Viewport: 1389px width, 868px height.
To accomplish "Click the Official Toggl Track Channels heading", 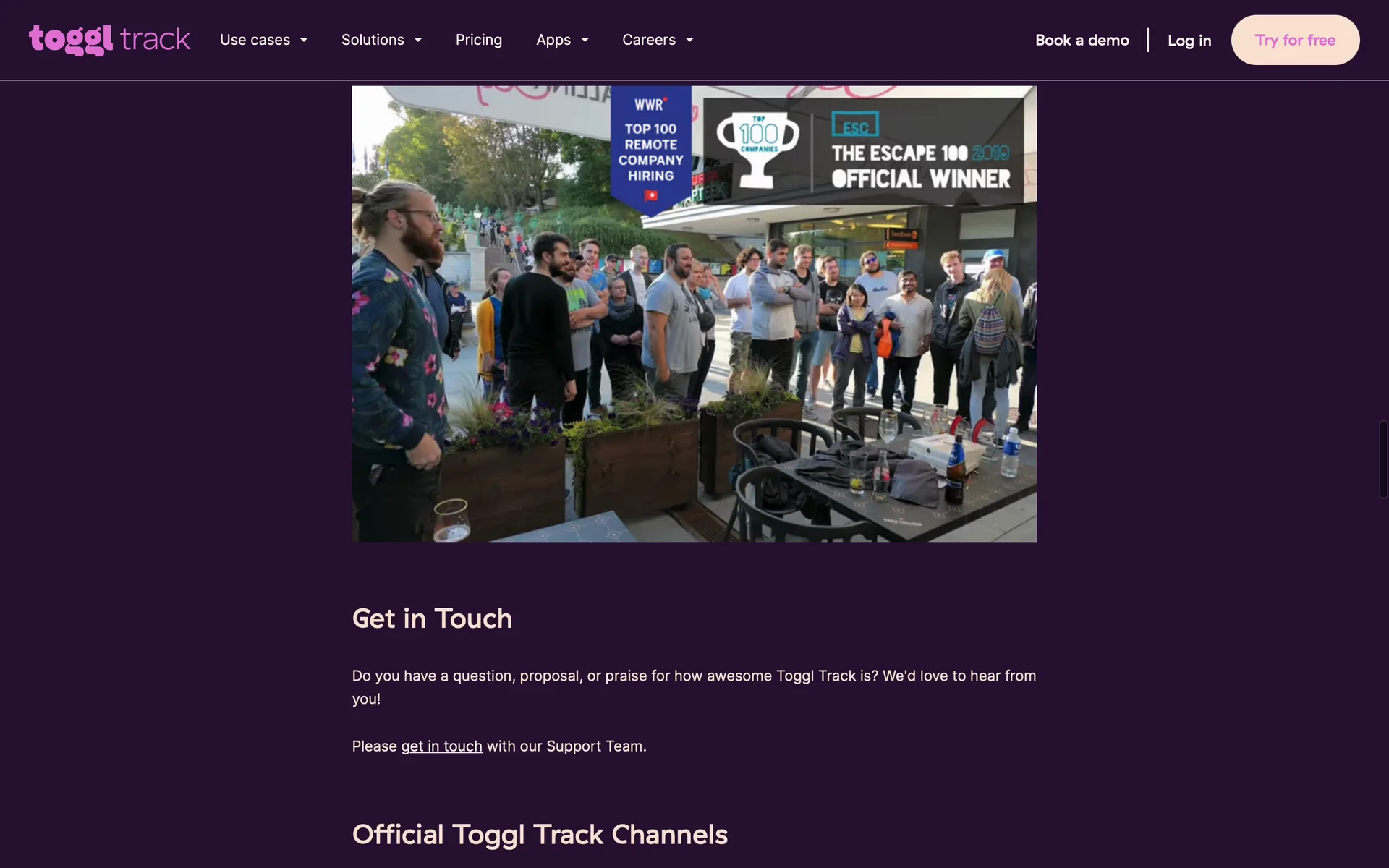I will [539, 834].
